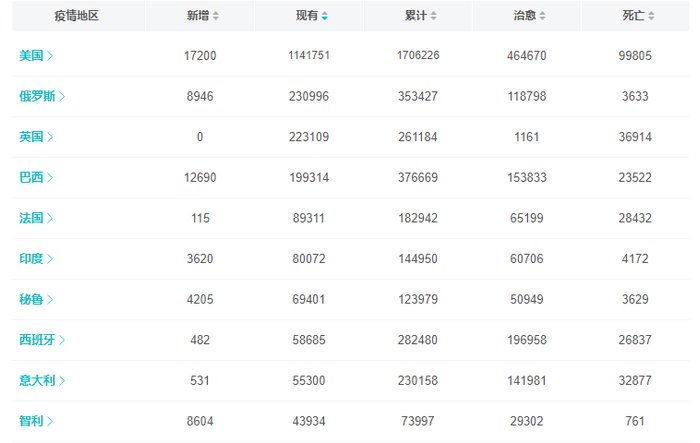Sort the table by 累计 column

tap(421, 16)
